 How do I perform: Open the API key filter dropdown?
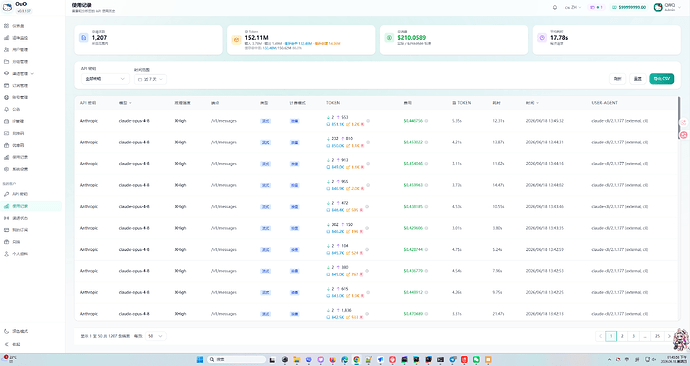(x=105, y=79)
